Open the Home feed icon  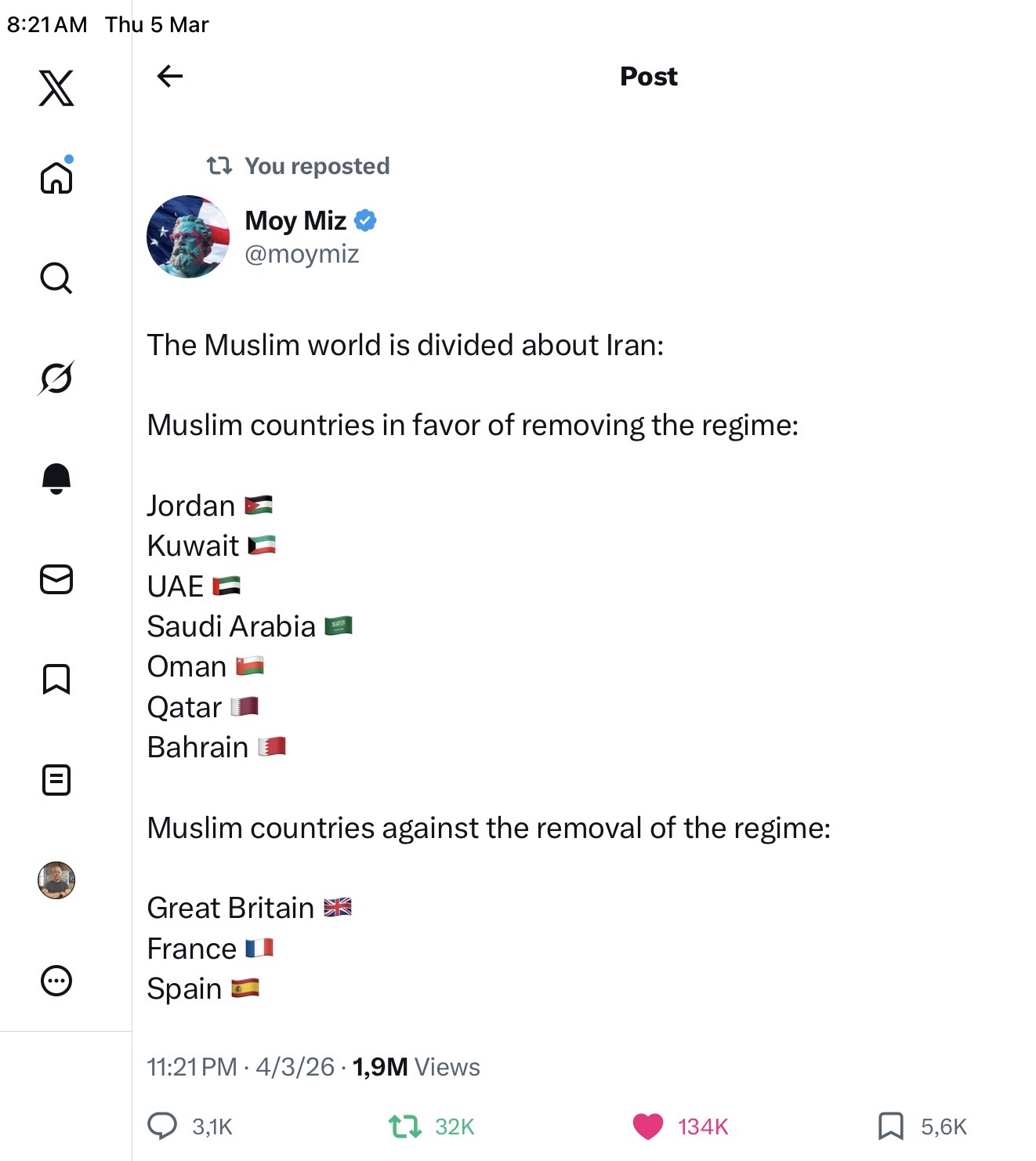pos(56,177)
